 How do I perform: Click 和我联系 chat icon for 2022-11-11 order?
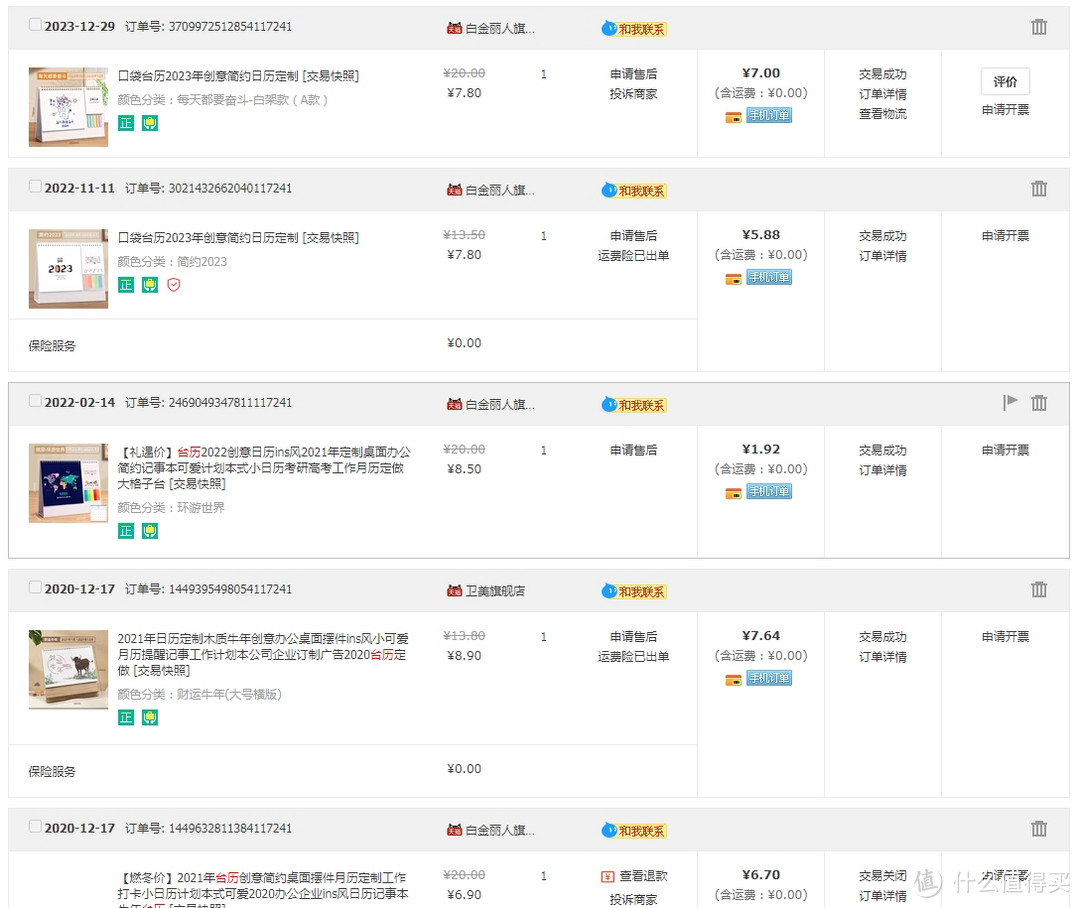[634, 190]
